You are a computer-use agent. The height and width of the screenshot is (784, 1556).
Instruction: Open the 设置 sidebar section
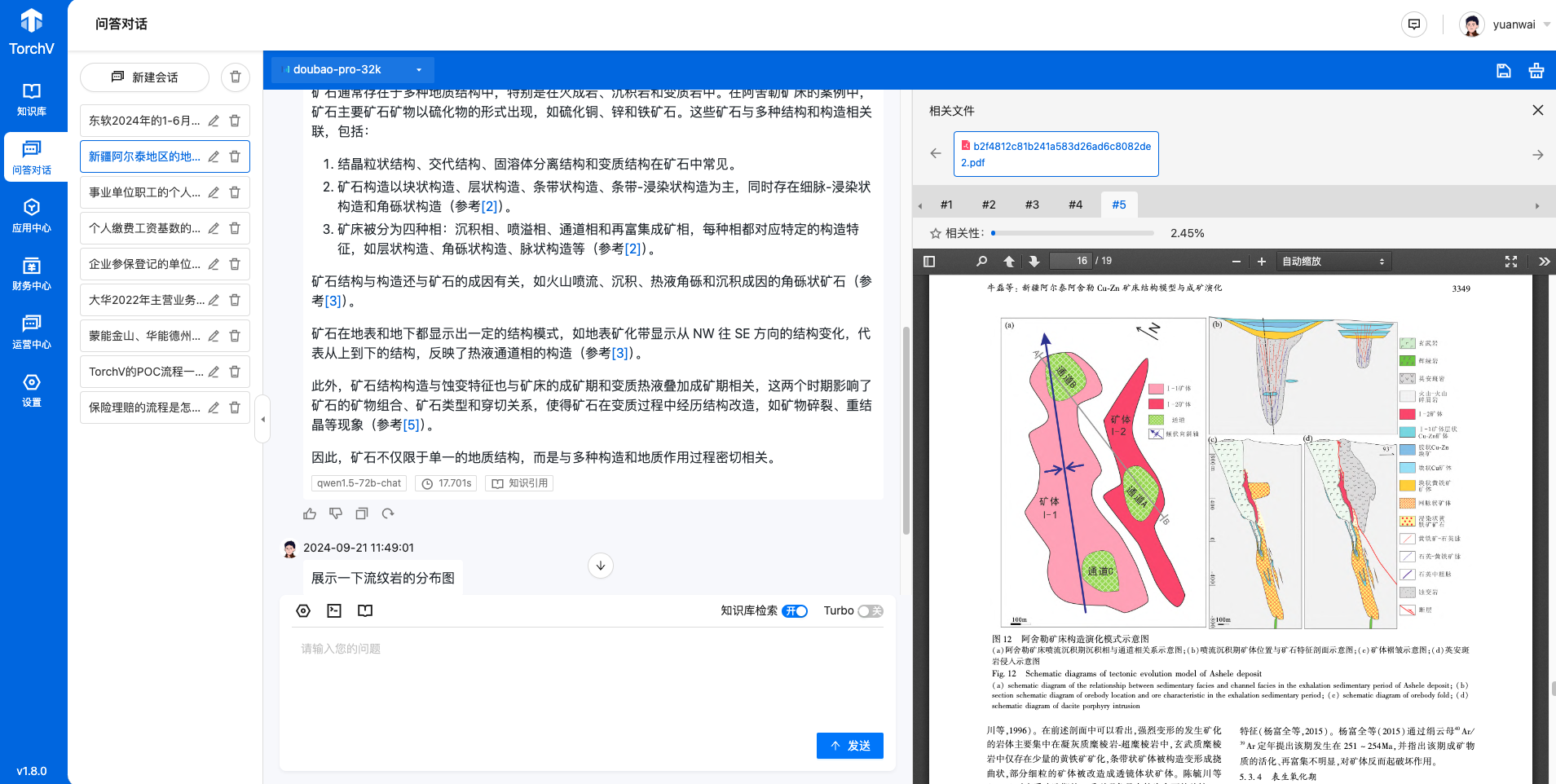click(x=32, y=390)
